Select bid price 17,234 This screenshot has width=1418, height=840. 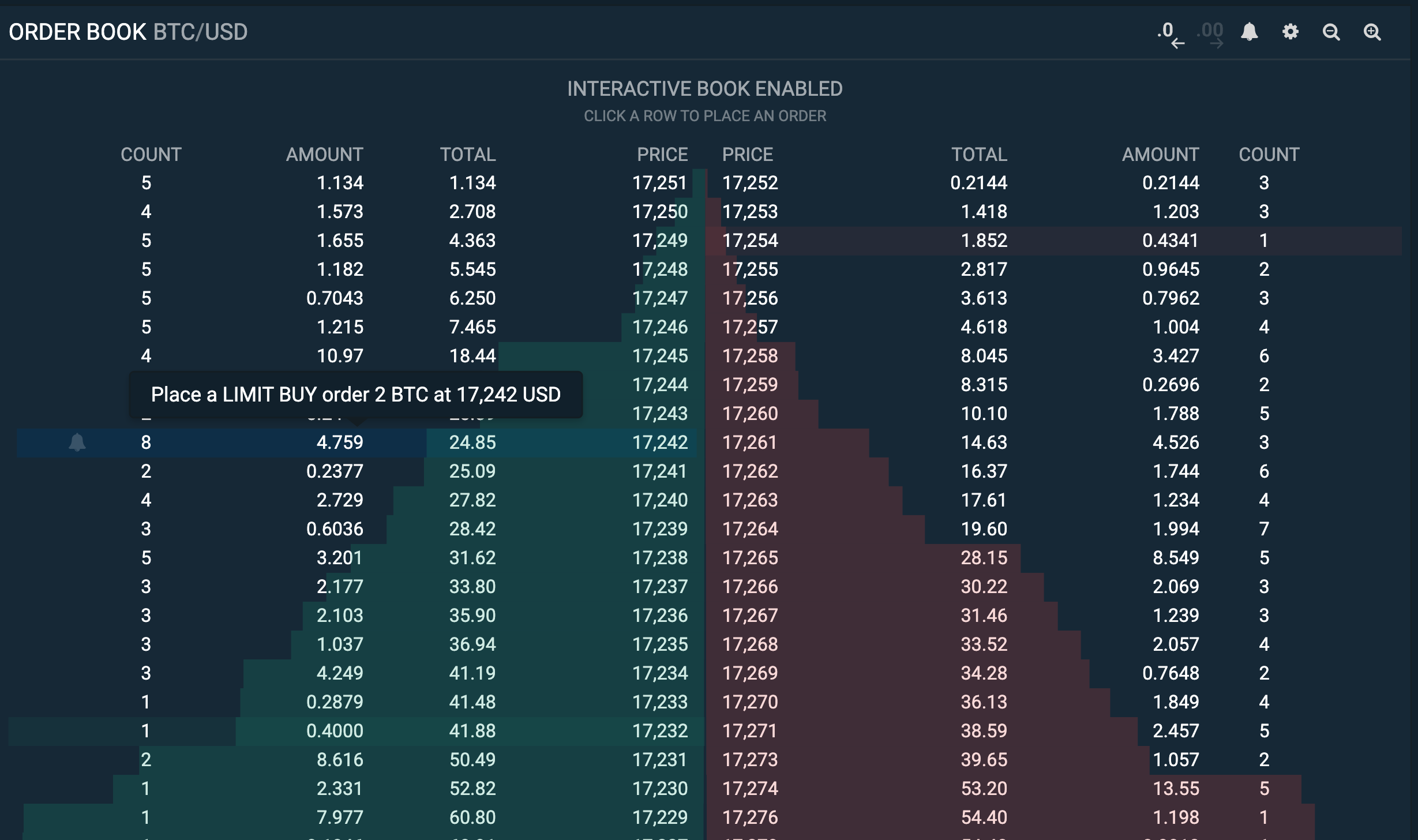click(659, 673)
